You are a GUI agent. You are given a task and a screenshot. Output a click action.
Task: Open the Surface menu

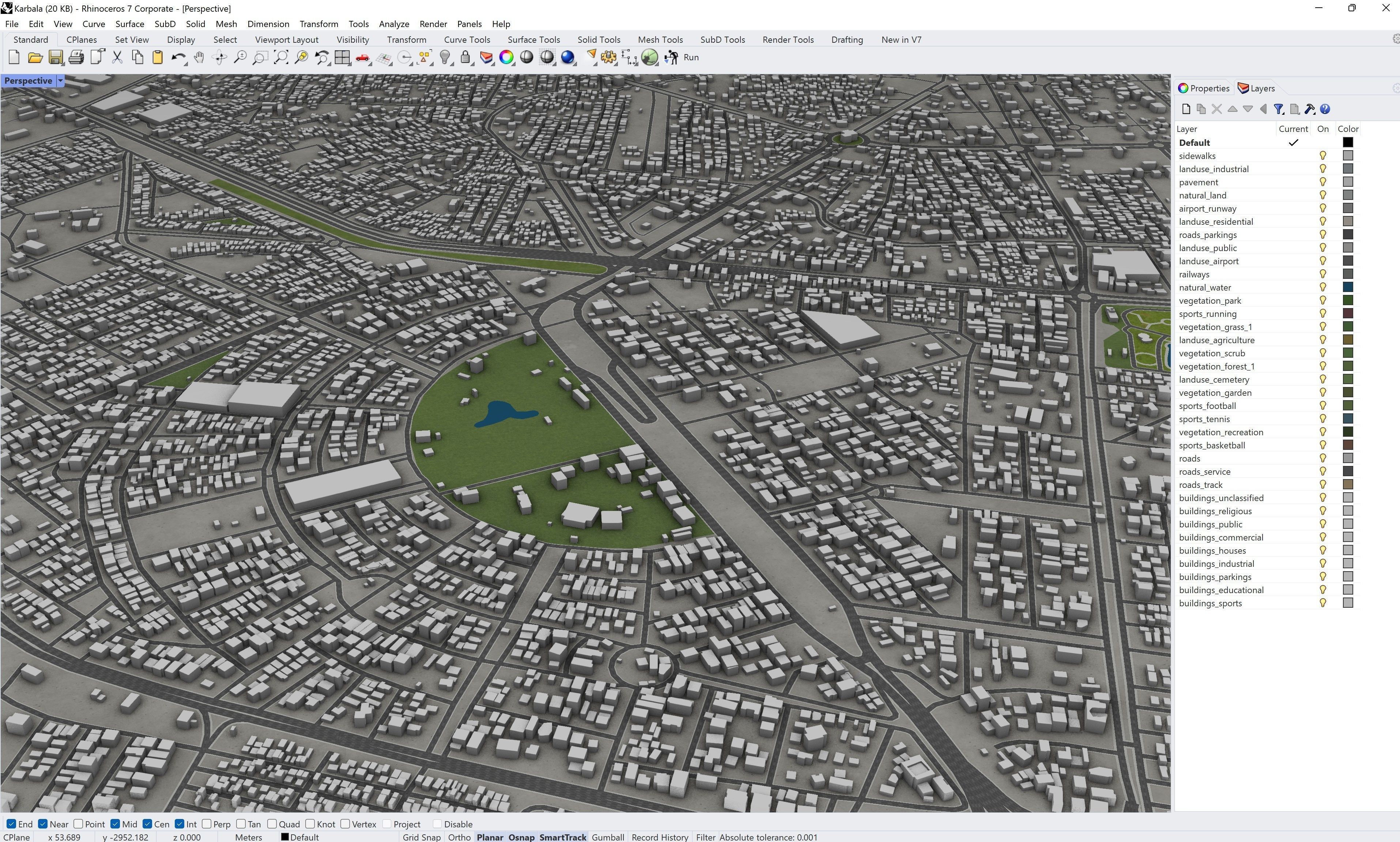click(x=129, y=24)
